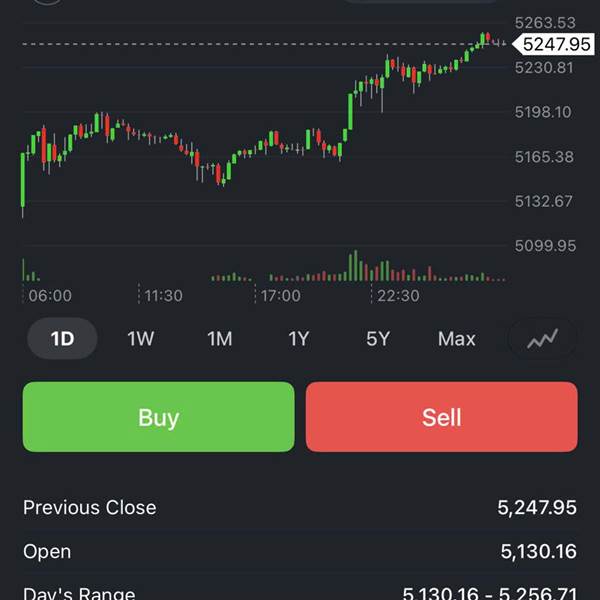Tap the green Buy button
The height and width of the screenshot is (600, 600).
tap(159, 417)
